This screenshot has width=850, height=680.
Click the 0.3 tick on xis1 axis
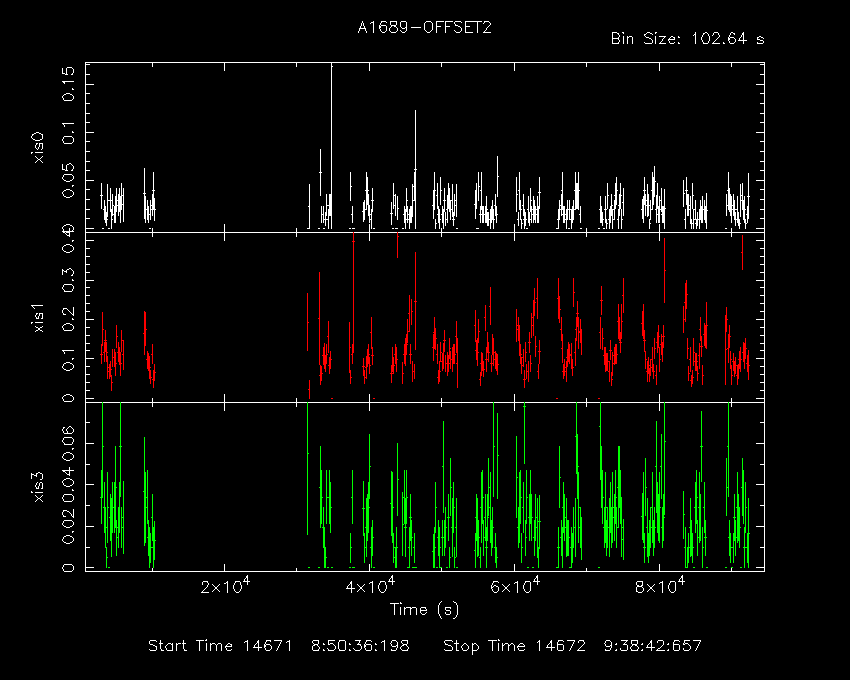(x=69, y=280)
